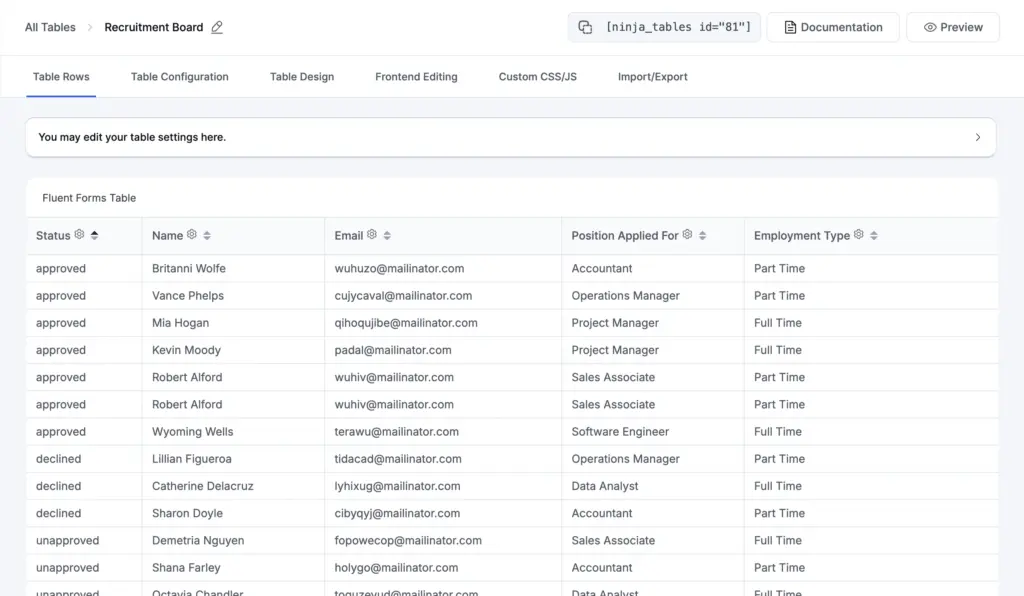Select the name Shana Farley
The image size is (1024, 596).
(186, 568)
